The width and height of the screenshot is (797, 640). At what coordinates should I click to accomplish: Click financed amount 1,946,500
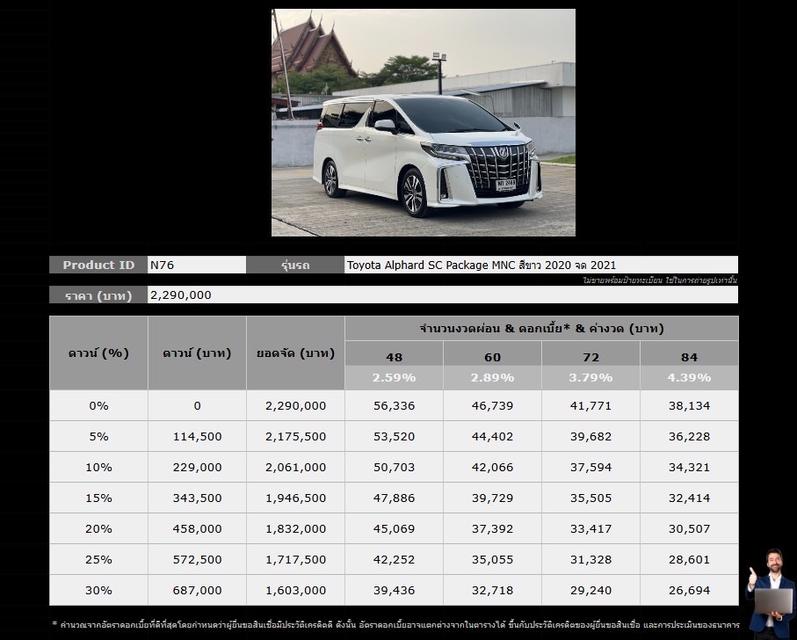point(295,498)
